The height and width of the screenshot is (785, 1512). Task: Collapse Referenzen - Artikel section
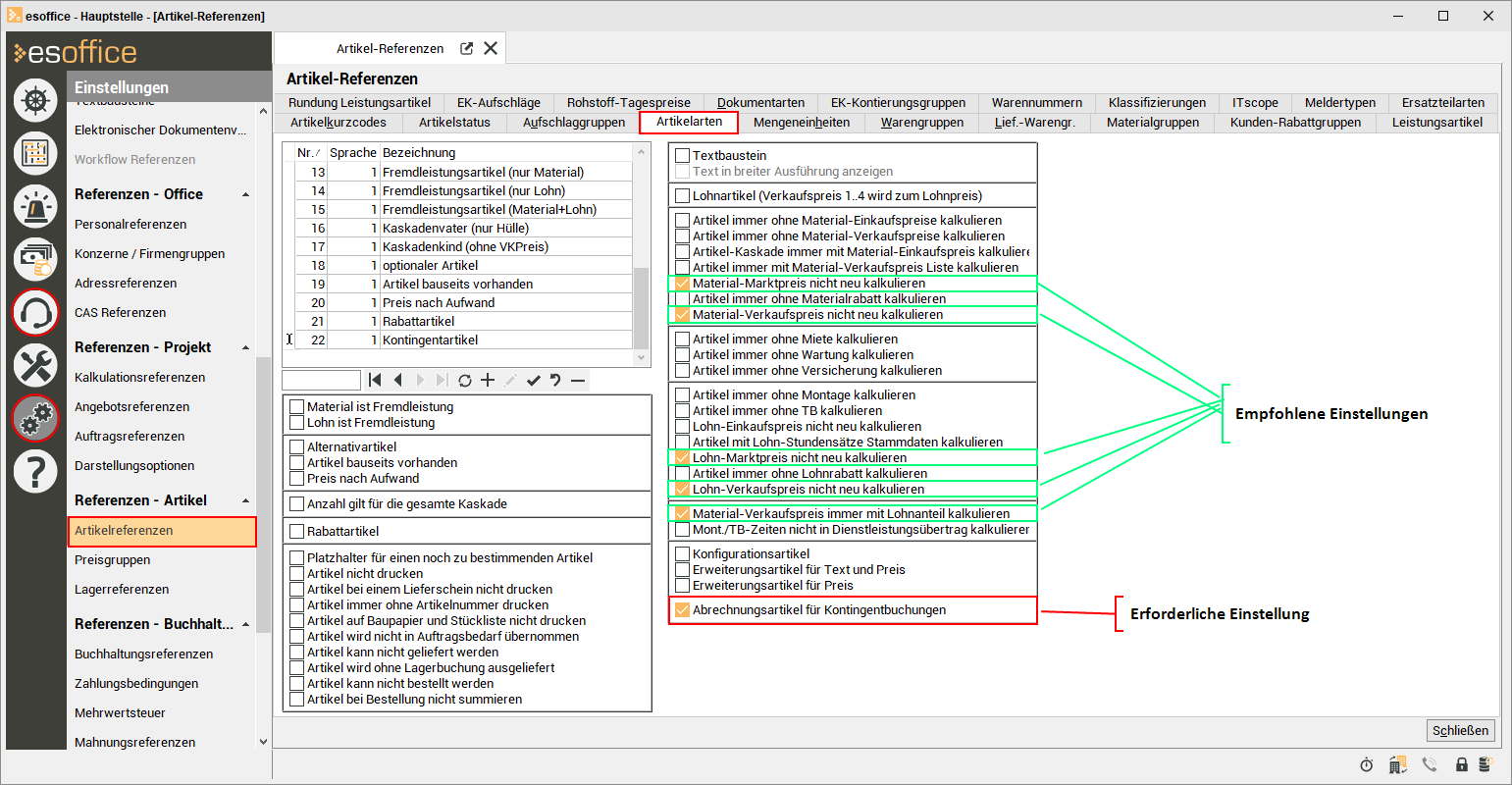(245, 501)
